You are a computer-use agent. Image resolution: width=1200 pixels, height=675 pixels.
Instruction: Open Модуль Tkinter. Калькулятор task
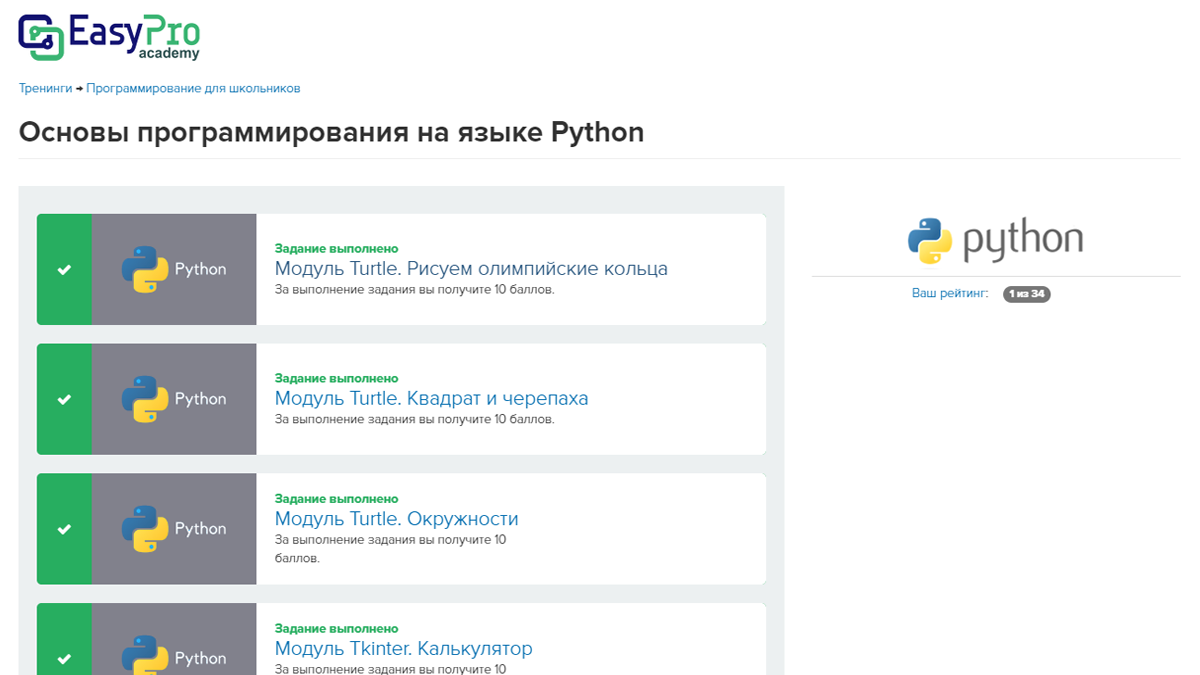403,648
